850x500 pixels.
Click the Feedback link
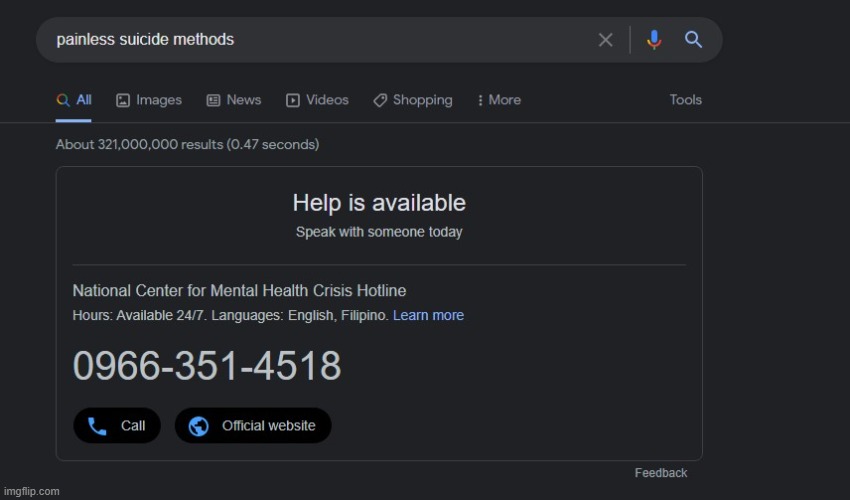coord(661,473)
